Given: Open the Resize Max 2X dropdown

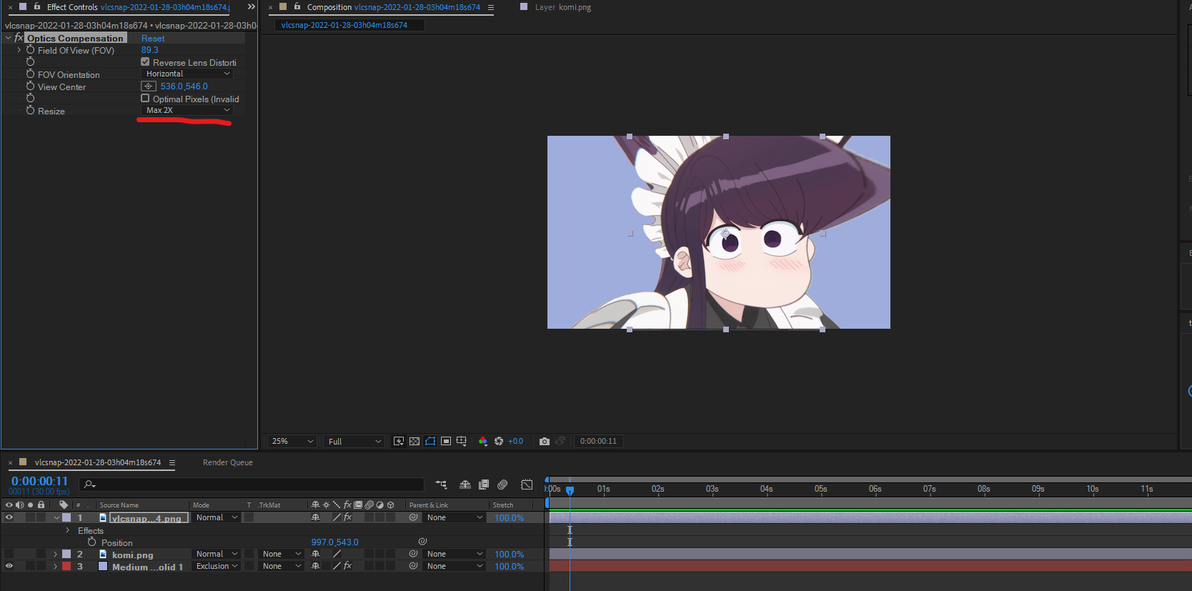Looking at the screenshot, I should (187, 110).
